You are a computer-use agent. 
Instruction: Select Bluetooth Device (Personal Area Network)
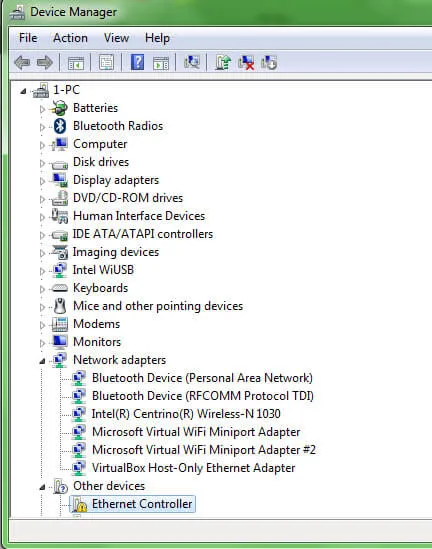pyautogui.click(x=202, y=378)
